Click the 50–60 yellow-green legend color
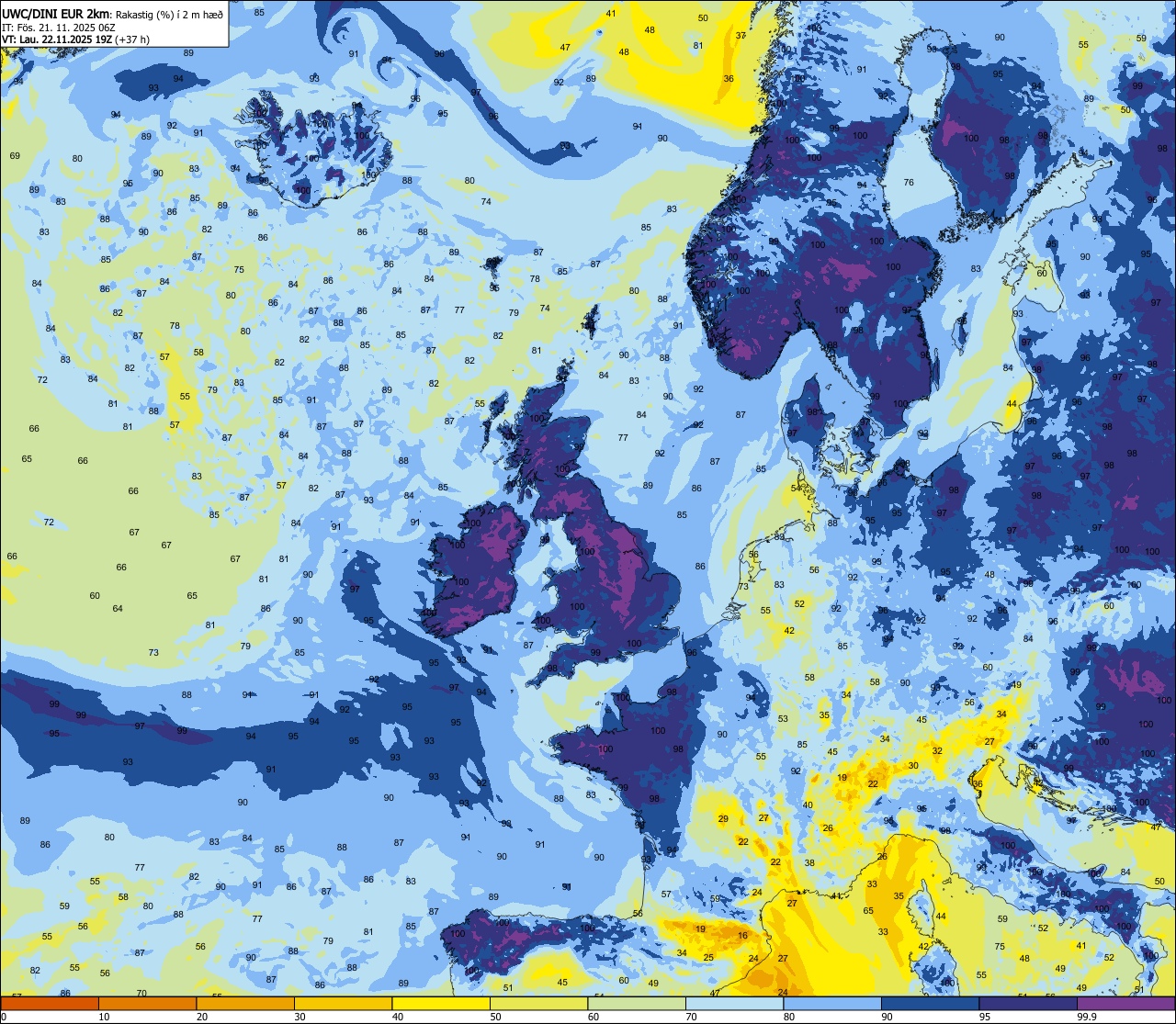The height and width of the screenshot is (1024, 1176). [538, 1004]
